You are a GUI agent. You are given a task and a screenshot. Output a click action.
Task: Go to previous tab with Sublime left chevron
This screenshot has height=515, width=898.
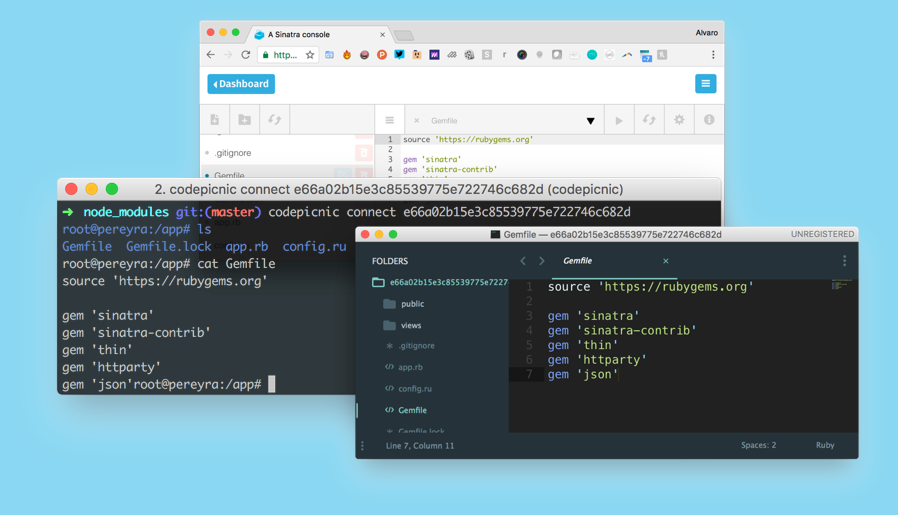click(523, 261)
